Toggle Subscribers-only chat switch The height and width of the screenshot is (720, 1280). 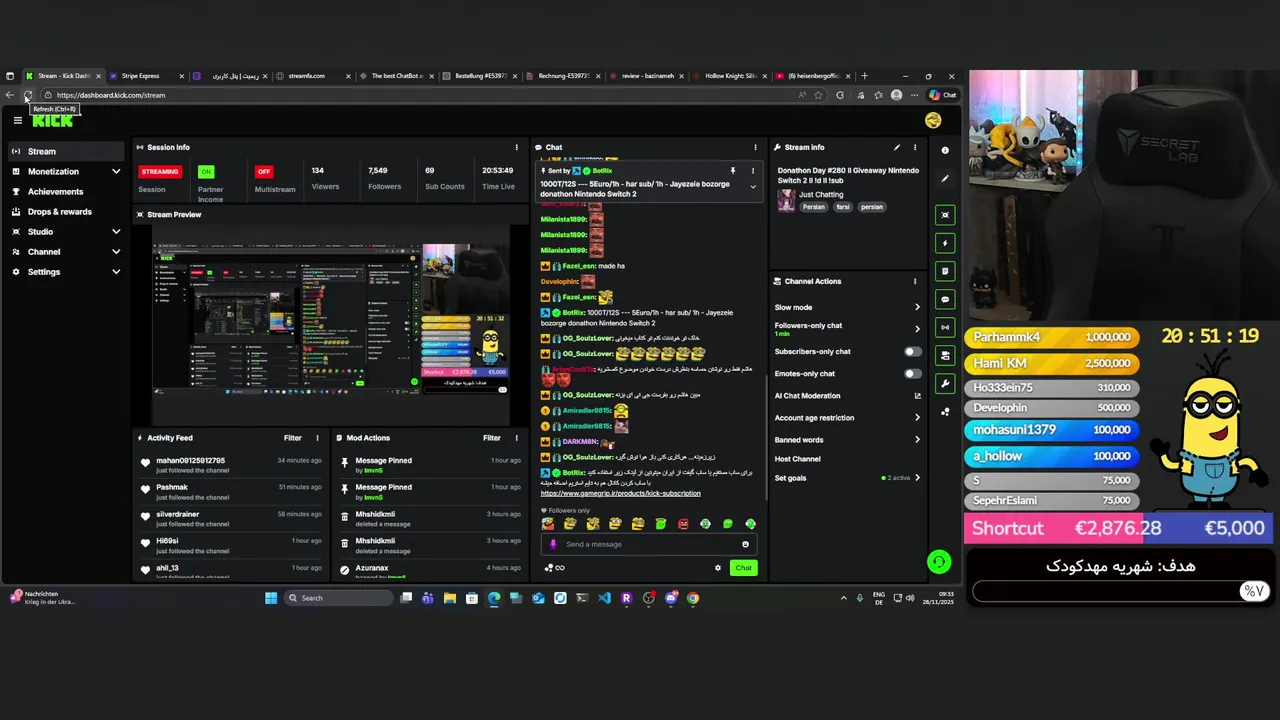pos(913,352)
